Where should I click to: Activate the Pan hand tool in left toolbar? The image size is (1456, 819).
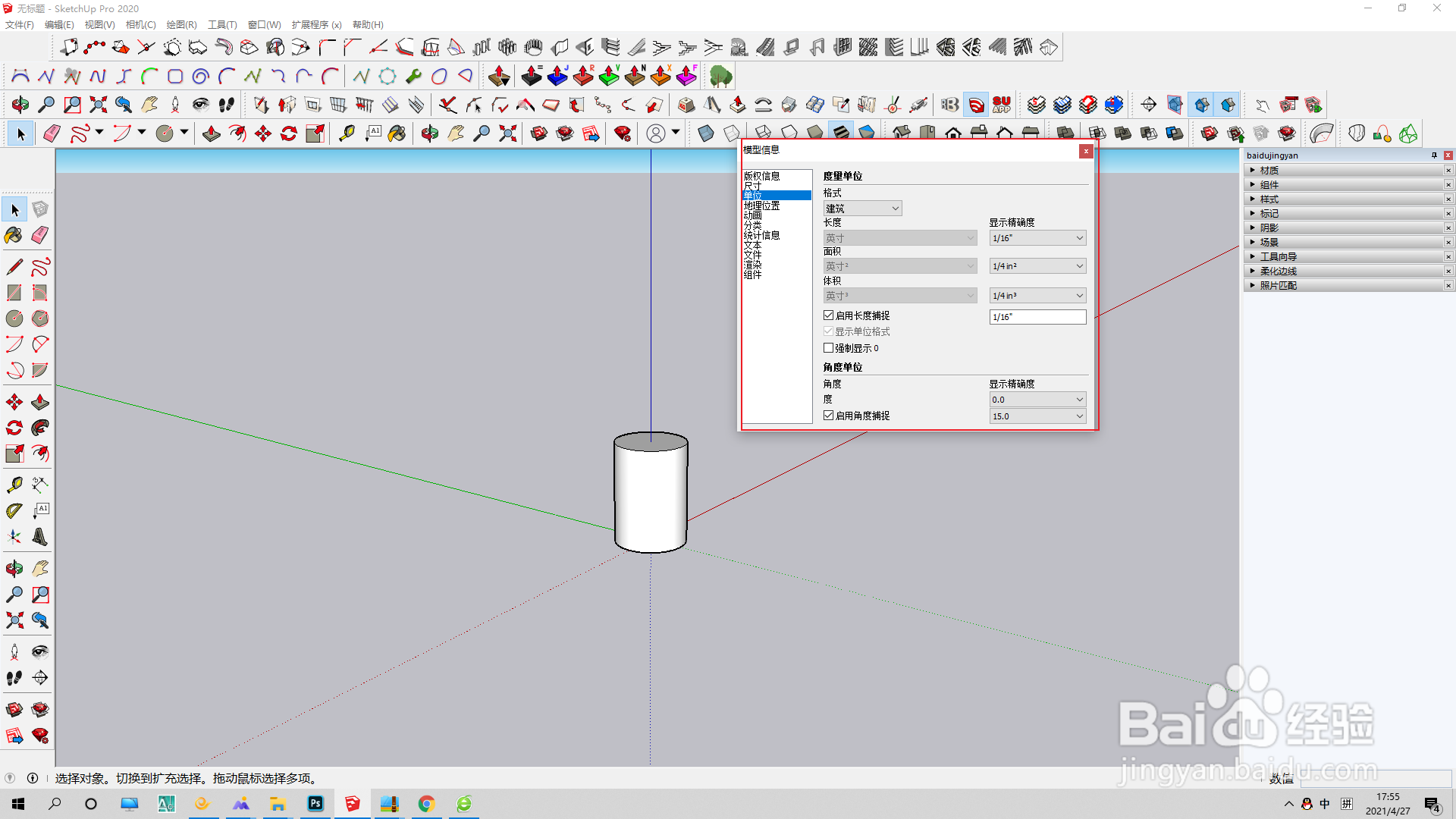pyautogui.click(x=40, y=569)
